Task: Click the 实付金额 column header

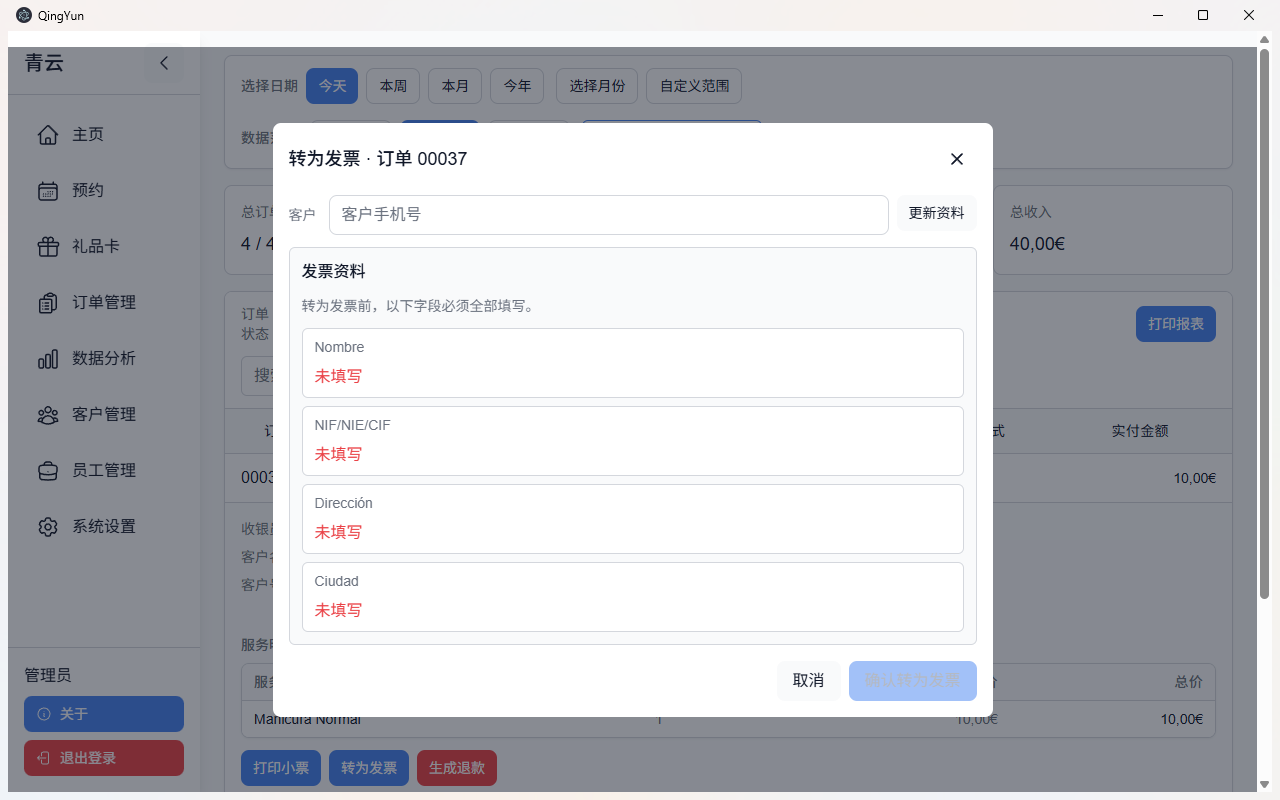Action: [1140, 431]
